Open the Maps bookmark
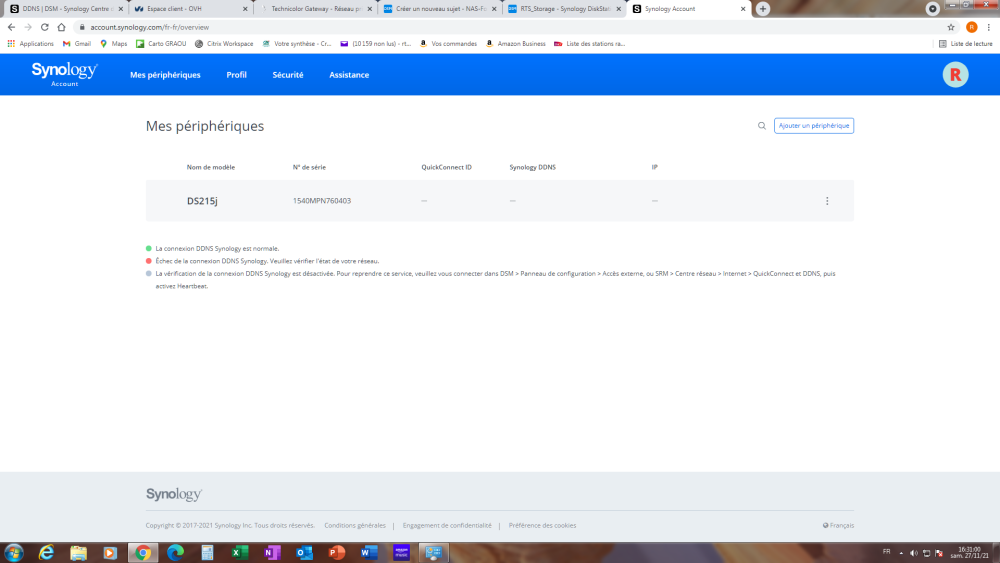 [x=114, y=44]
